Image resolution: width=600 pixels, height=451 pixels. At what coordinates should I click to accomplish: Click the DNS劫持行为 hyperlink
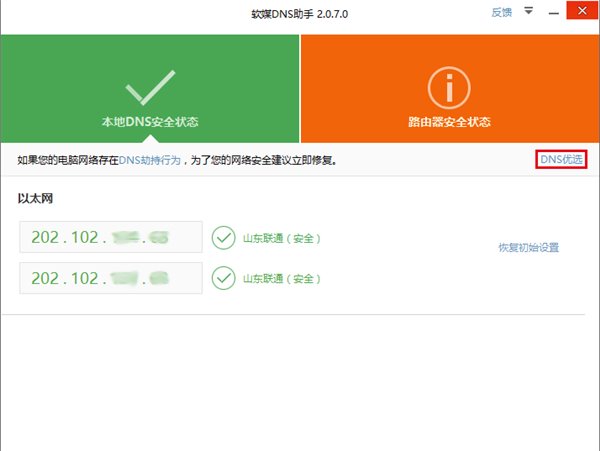150,160
